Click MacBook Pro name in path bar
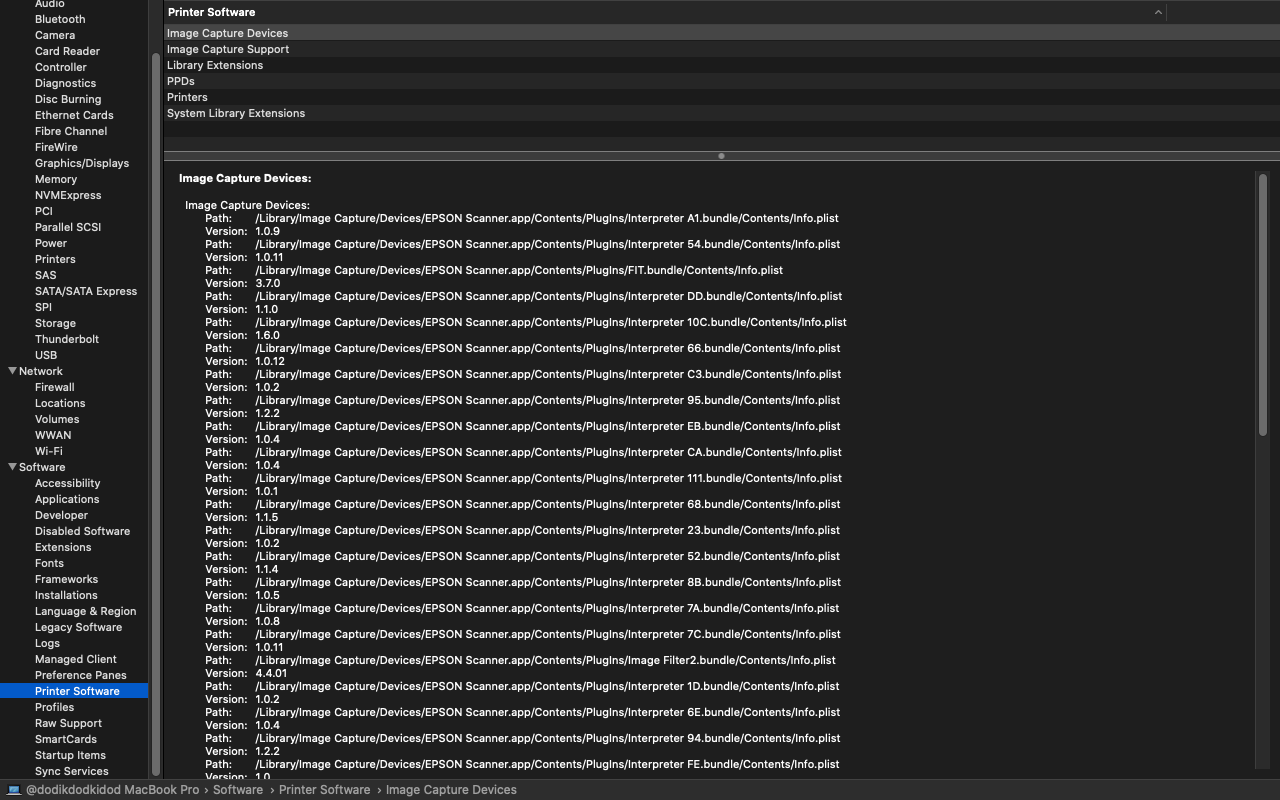 (x=112, y=790)
